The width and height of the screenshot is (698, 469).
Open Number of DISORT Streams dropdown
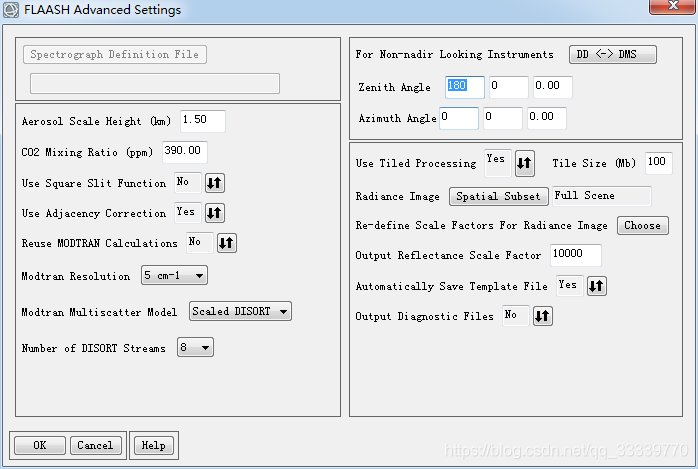click(195, 347)
